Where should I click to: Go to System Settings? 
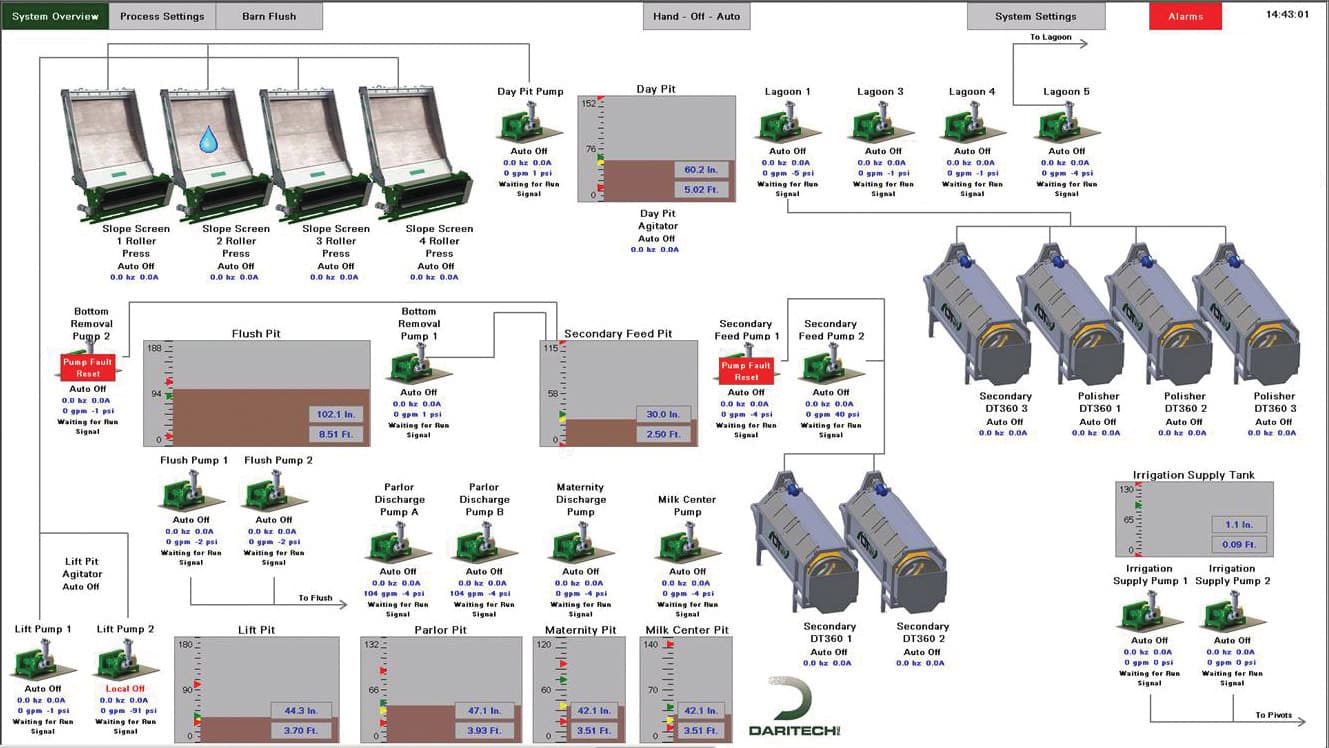click(x=1035, y=16)
